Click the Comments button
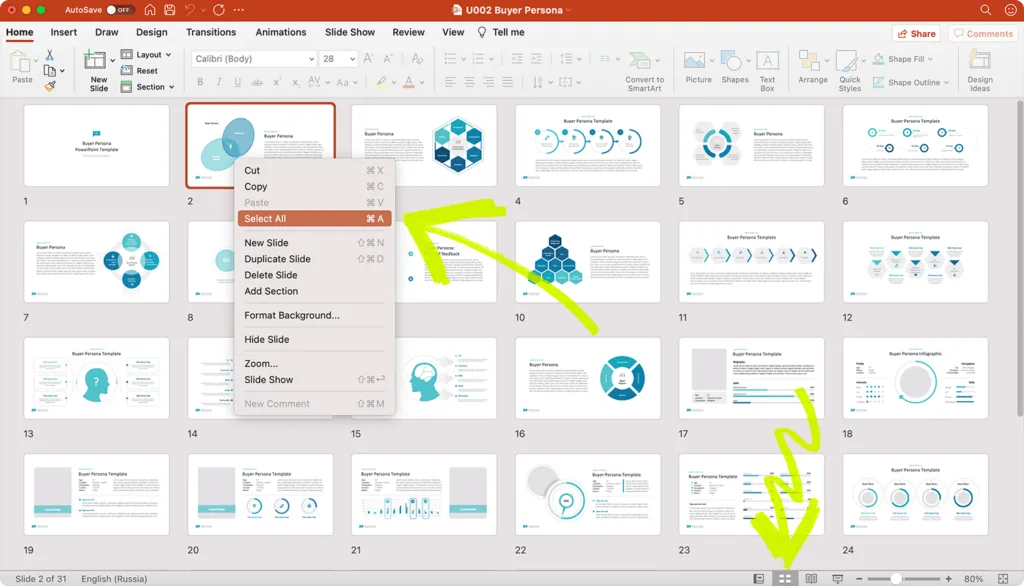The image size is (1024, 586). [x=983, y=33]
